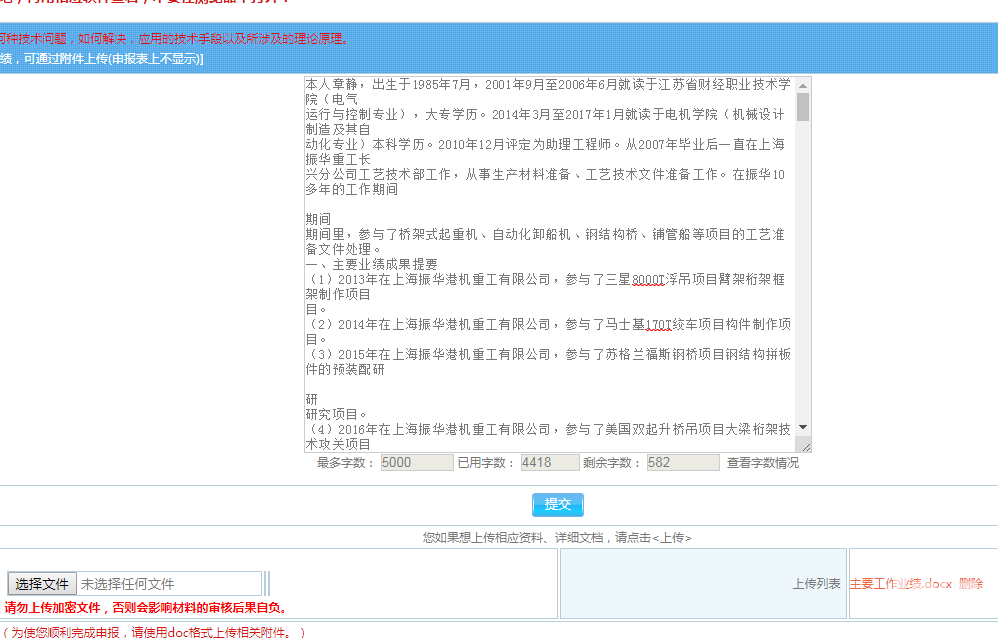Screen dimensions: 998x638
Task: Click the 您如果想上传相应资料 instruction text
Action: pyautogui.click(x=557, y=537)
